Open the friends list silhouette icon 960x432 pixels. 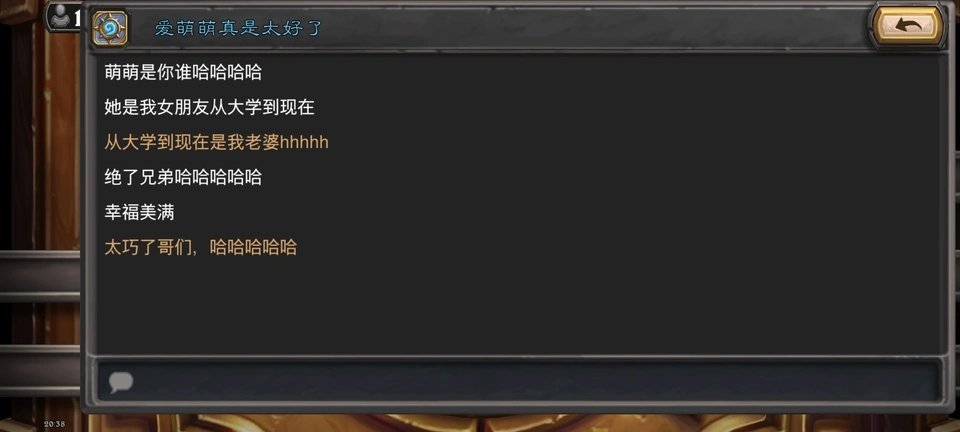(60, 17)
